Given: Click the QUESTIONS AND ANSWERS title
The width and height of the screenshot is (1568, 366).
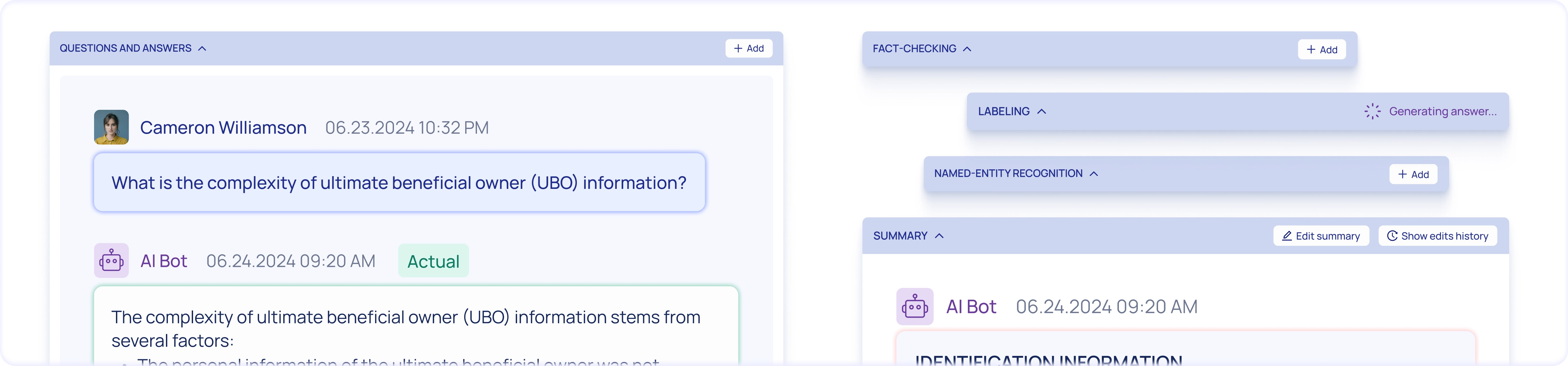Looking at the screenshot, I should point(125,48).
